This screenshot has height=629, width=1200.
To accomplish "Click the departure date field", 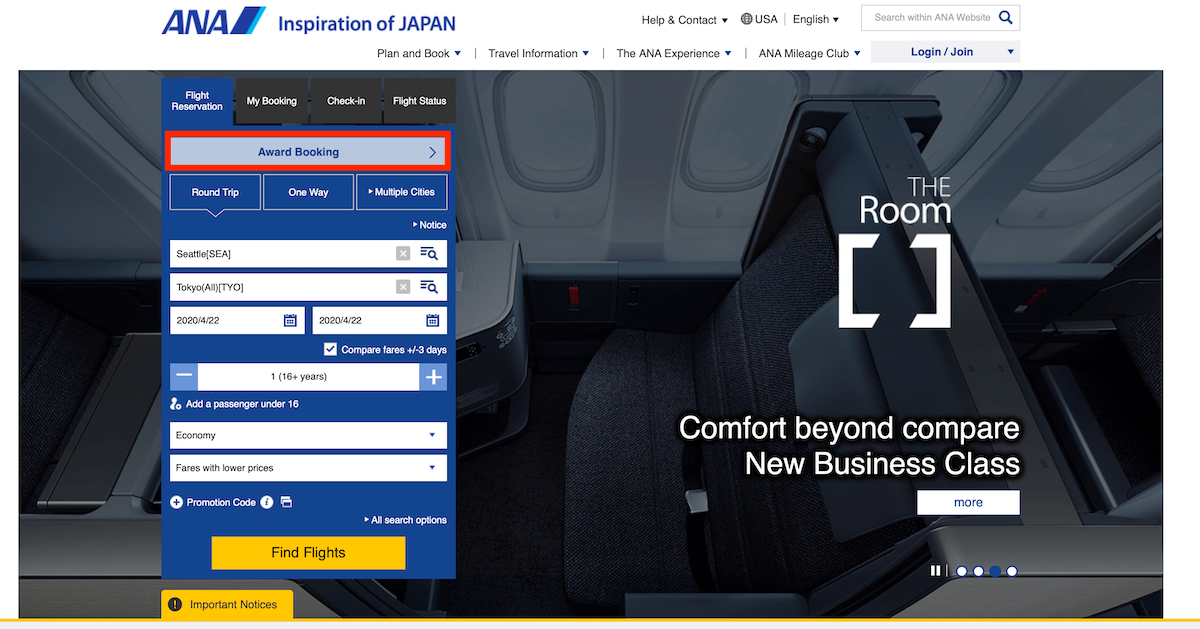I will [x=237, y=321].
